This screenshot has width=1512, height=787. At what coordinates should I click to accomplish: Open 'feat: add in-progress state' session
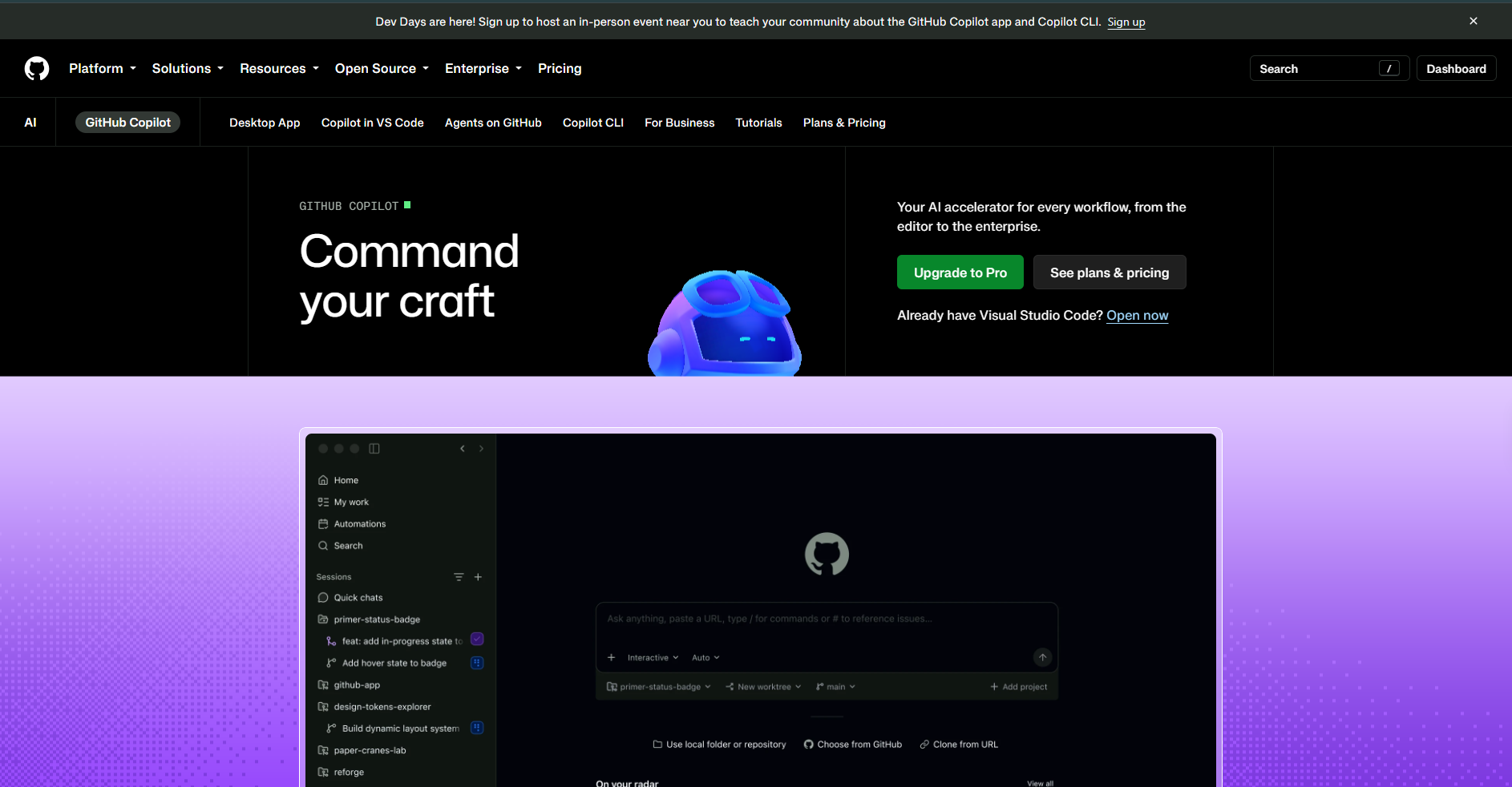[x=394, y=641]
